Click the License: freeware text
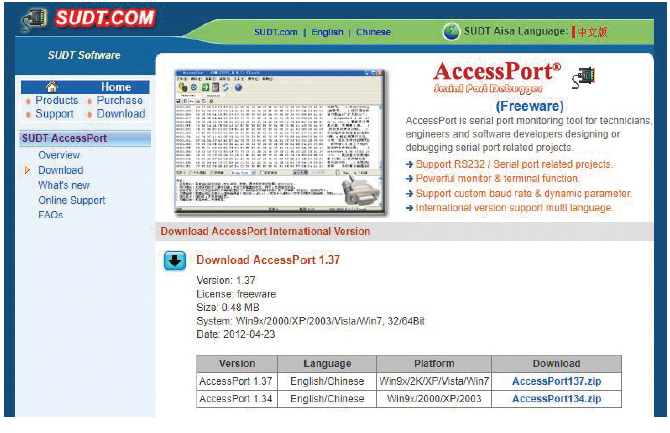 236,294
